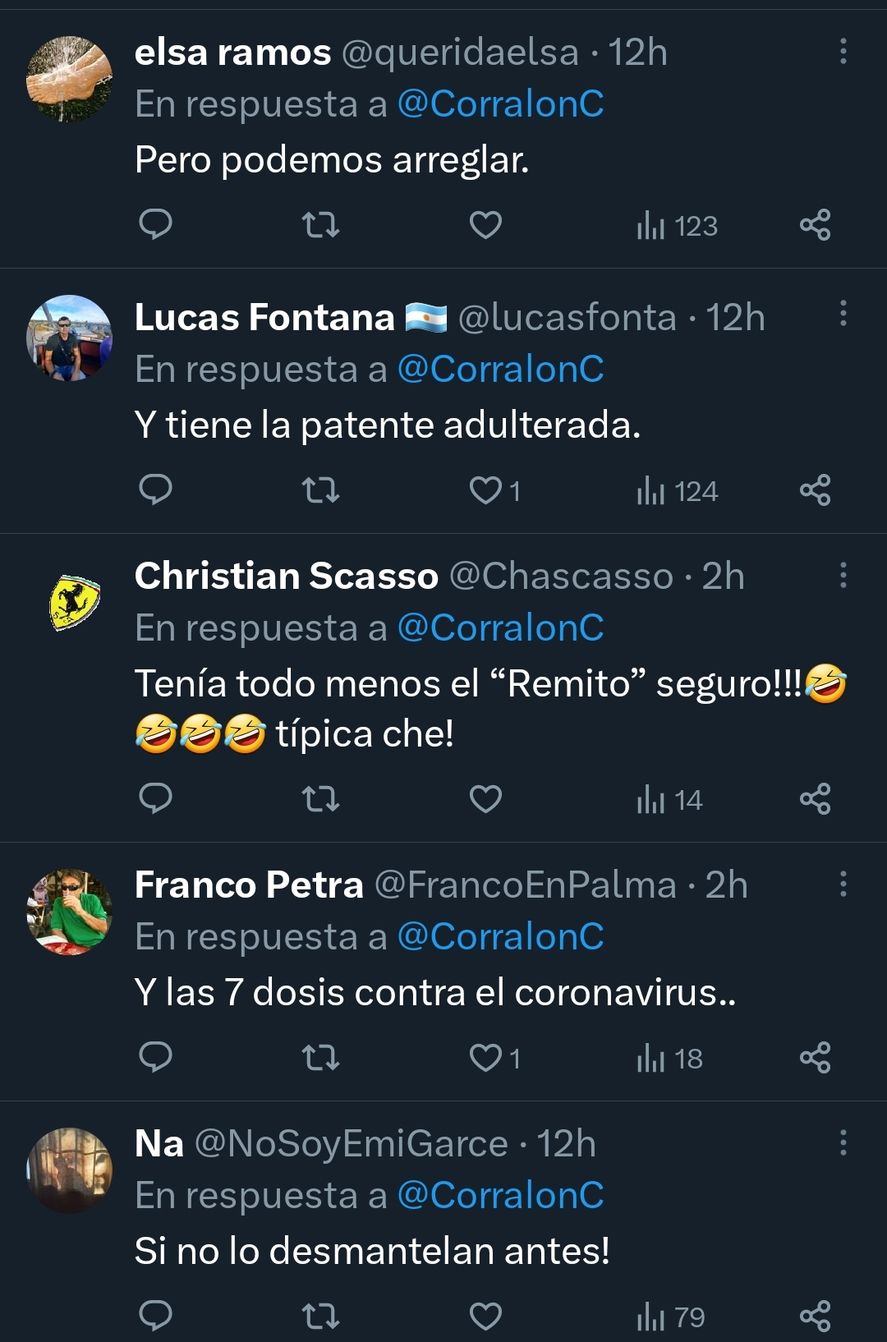This screenshot has width=887, height=1342.
Task: Open Franco Petra's profile picture
Action: tap(69, 911)
